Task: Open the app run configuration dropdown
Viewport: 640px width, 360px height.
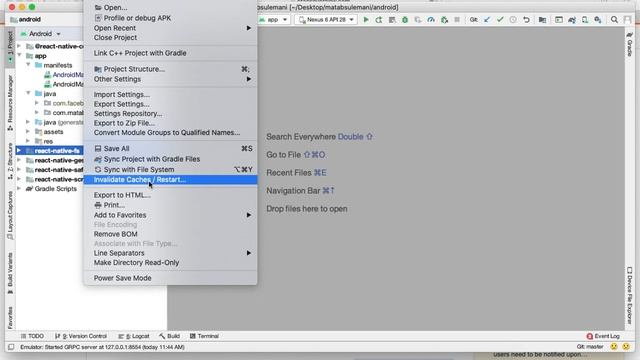Action: 273,20
